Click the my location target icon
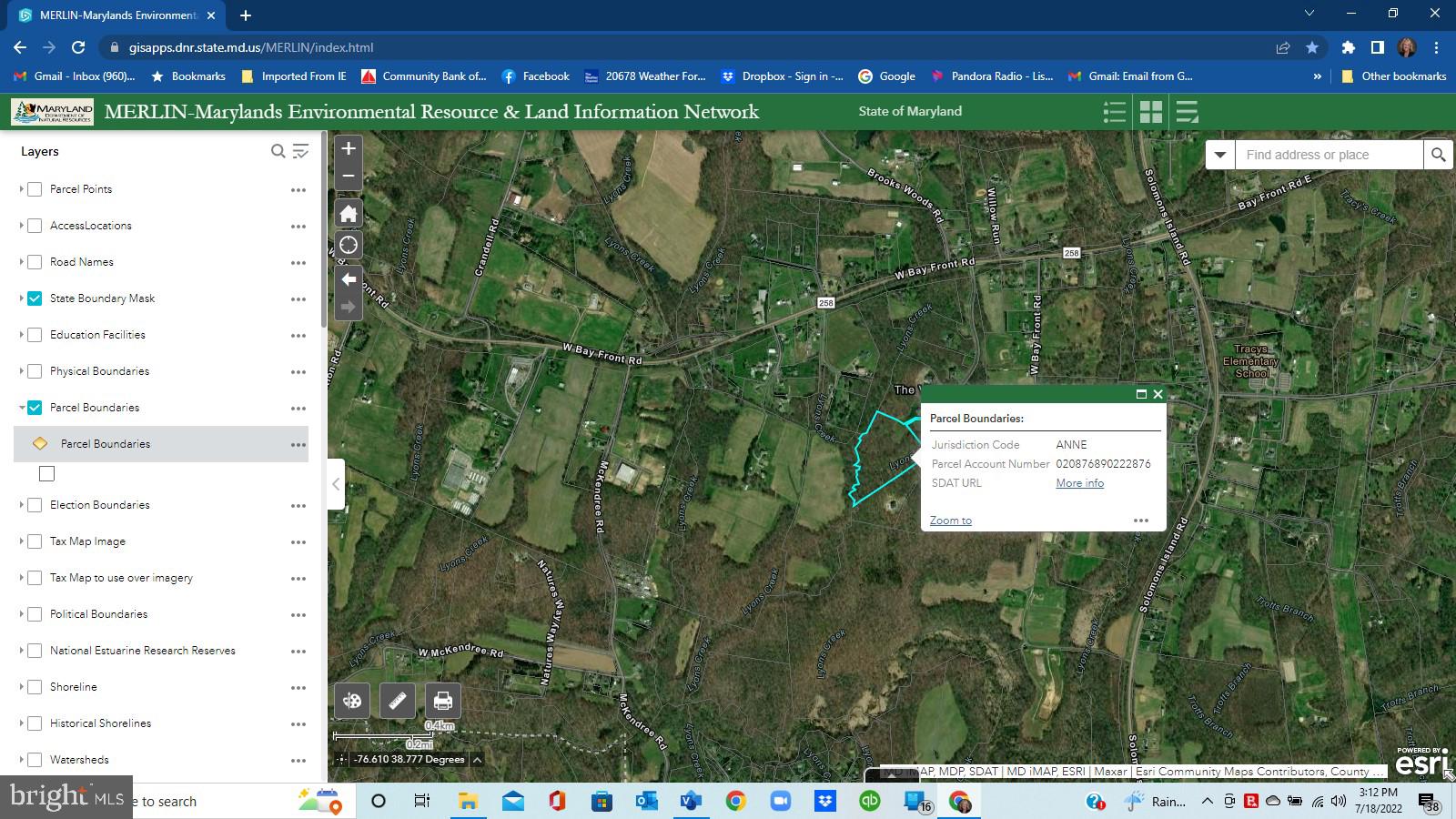 coord(349,246)
